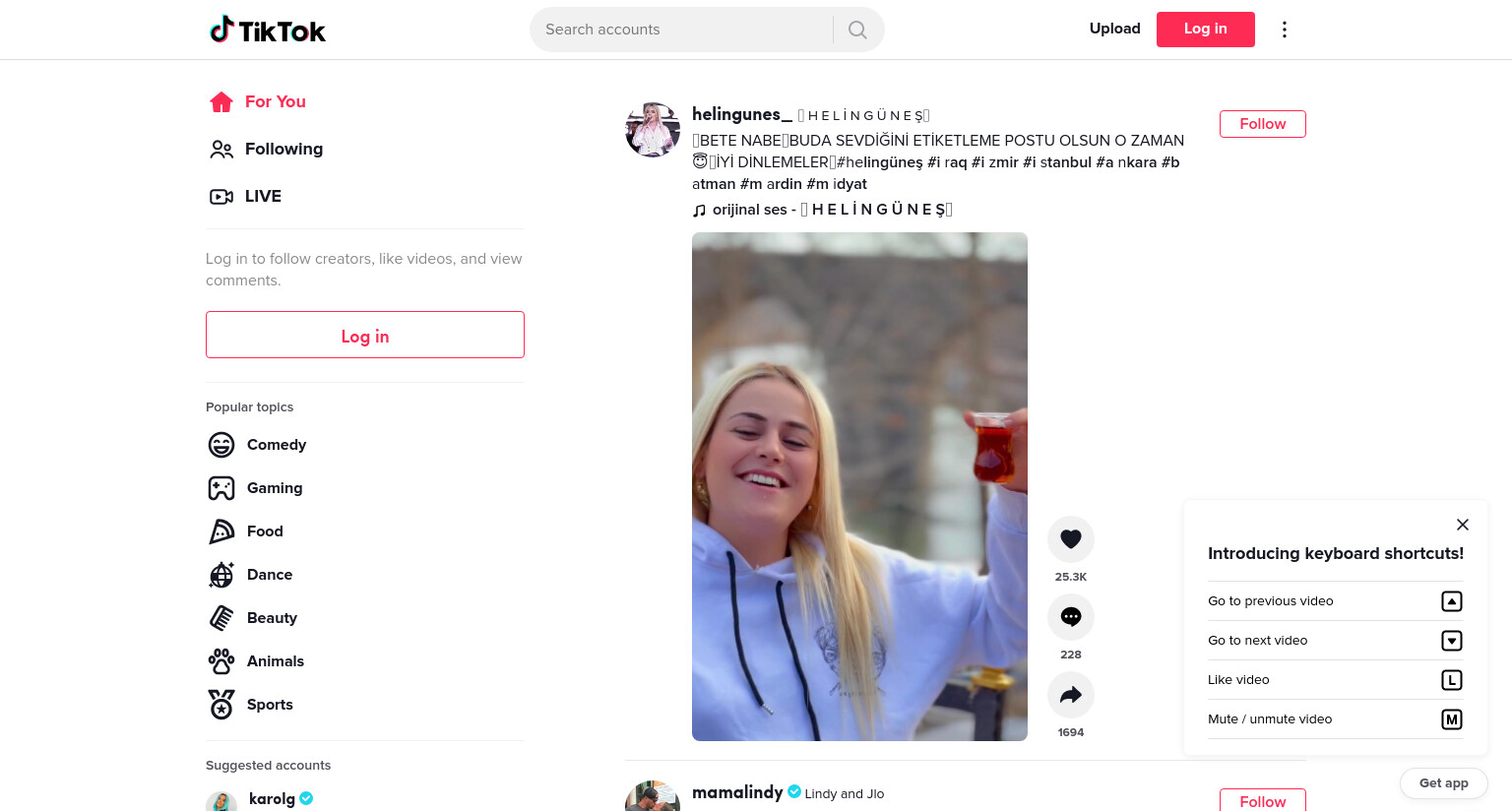1512x811 pixels.
Task: Click the Animals paw icon
Action: point(221,661)
